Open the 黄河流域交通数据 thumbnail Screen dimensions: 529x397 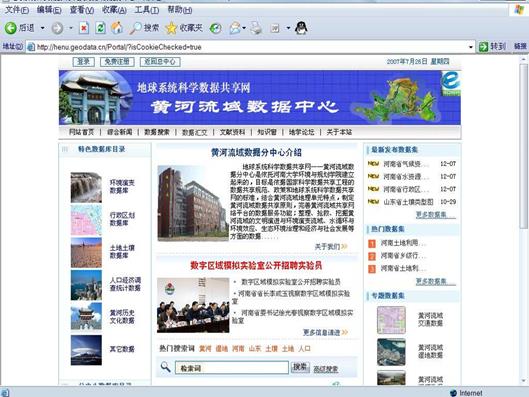pos(391,320)
